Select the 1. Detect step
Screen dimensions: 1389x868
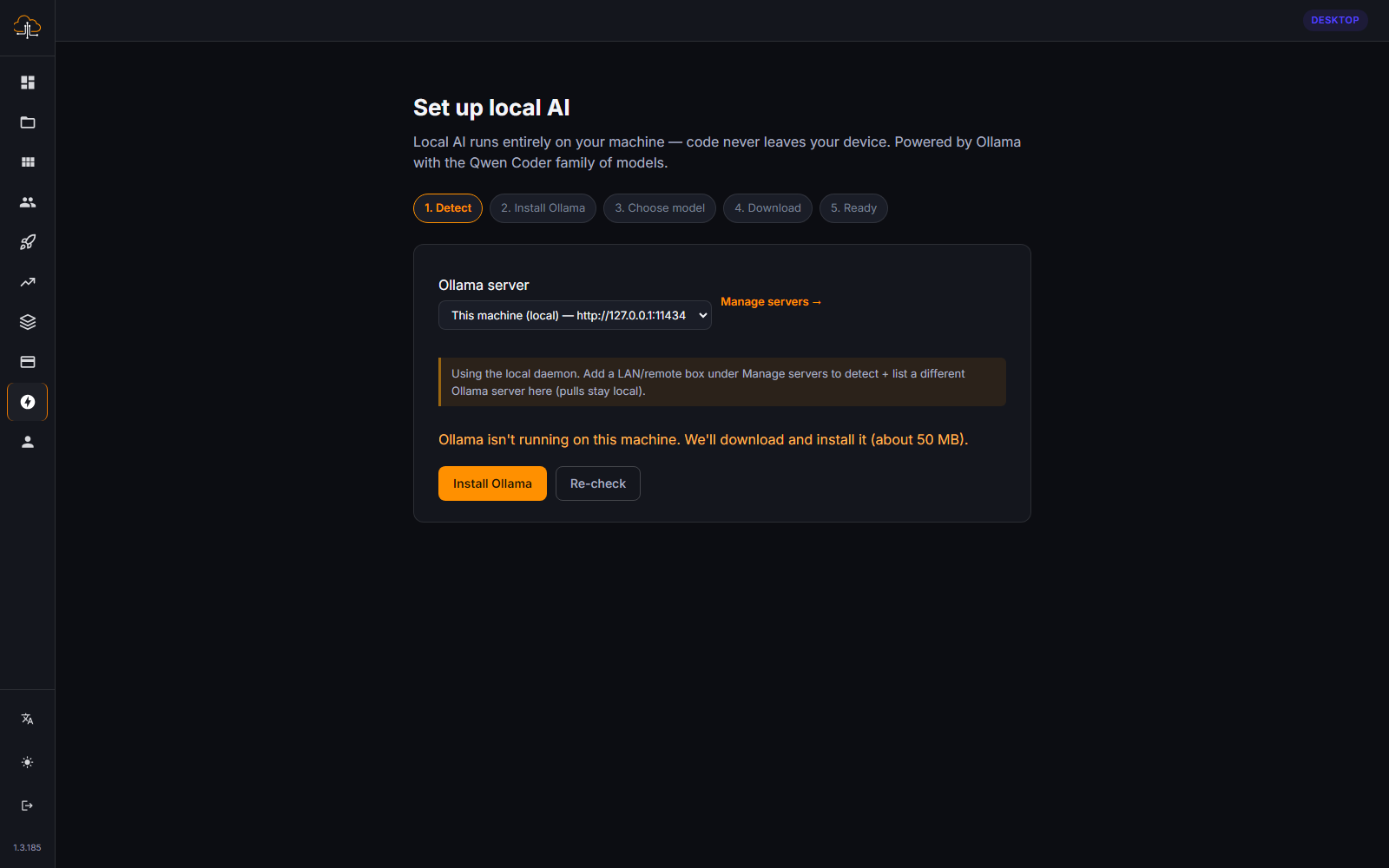(448, 208)
